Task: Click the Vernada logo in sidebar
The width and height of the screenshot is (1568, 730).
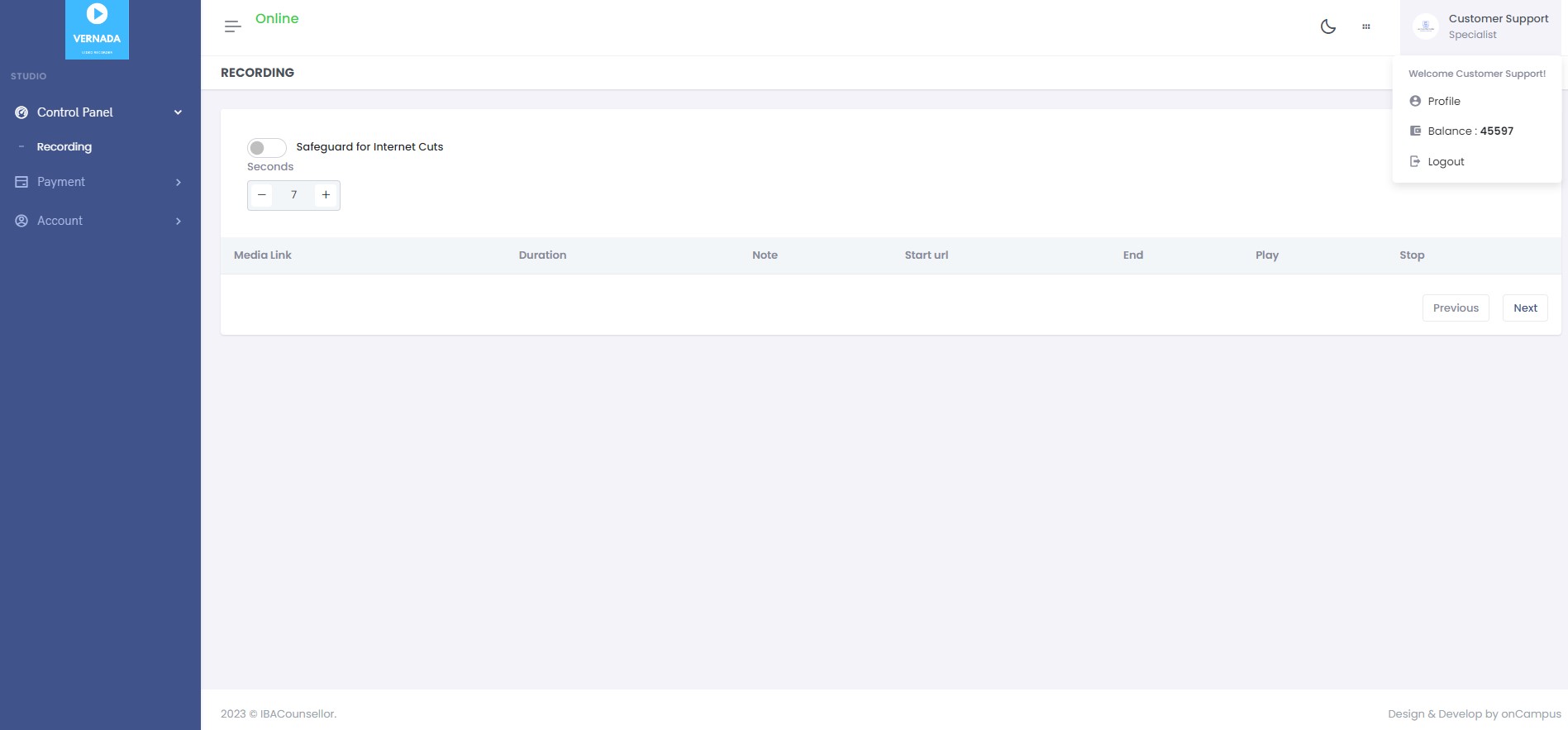Action: 97,29
